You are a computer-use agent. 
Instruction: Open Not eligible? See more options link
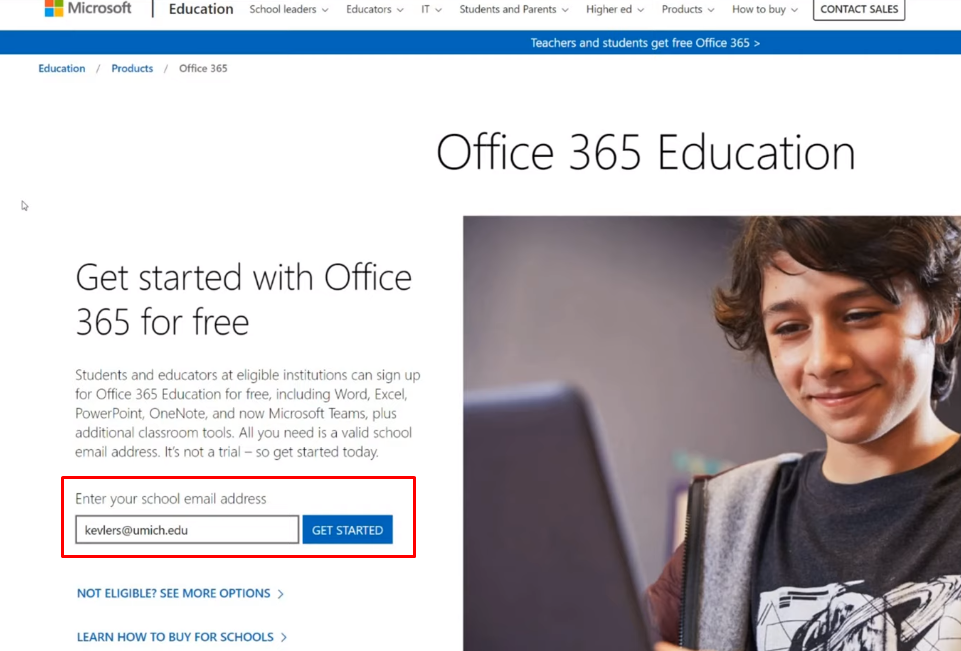click(180, 593)
